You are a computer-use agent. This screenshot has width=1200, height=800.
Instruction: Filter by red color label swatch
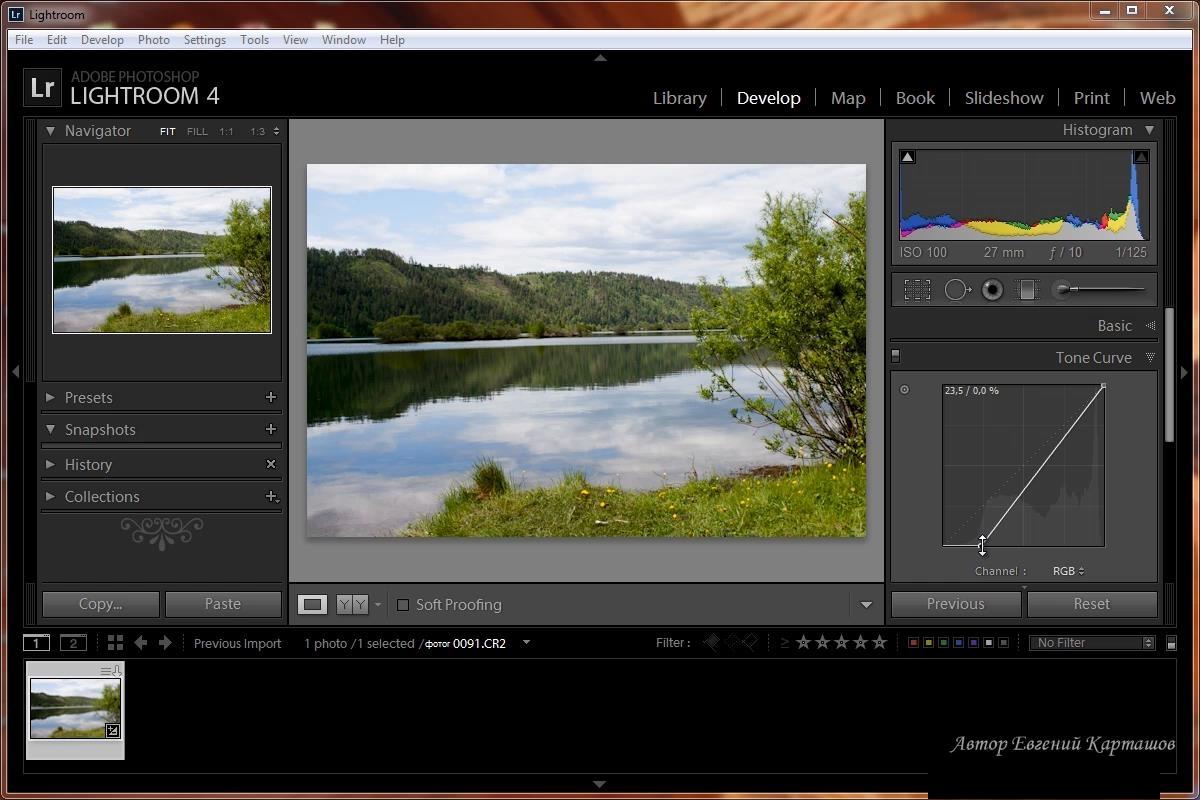pyautogui.click(x=913, y=643)
